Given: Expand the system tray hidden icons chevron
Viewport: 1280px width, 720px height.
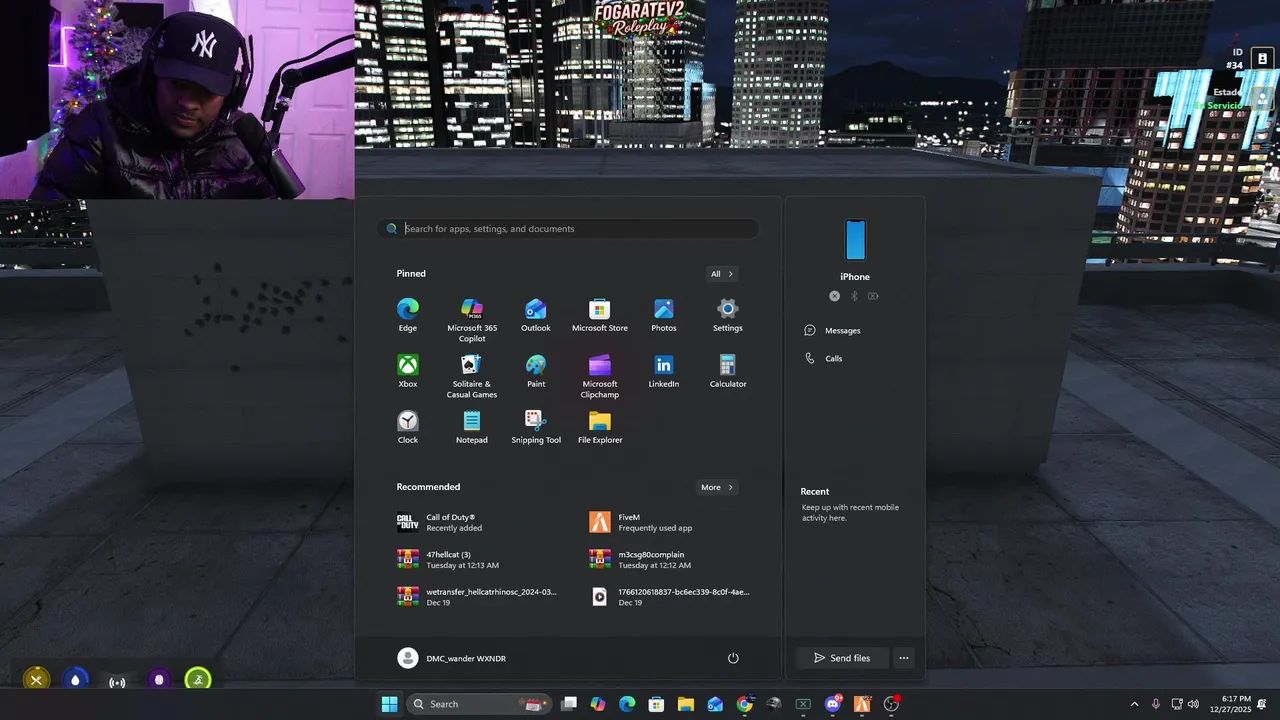Looking at the screenshot, I should click(1134, 704).
